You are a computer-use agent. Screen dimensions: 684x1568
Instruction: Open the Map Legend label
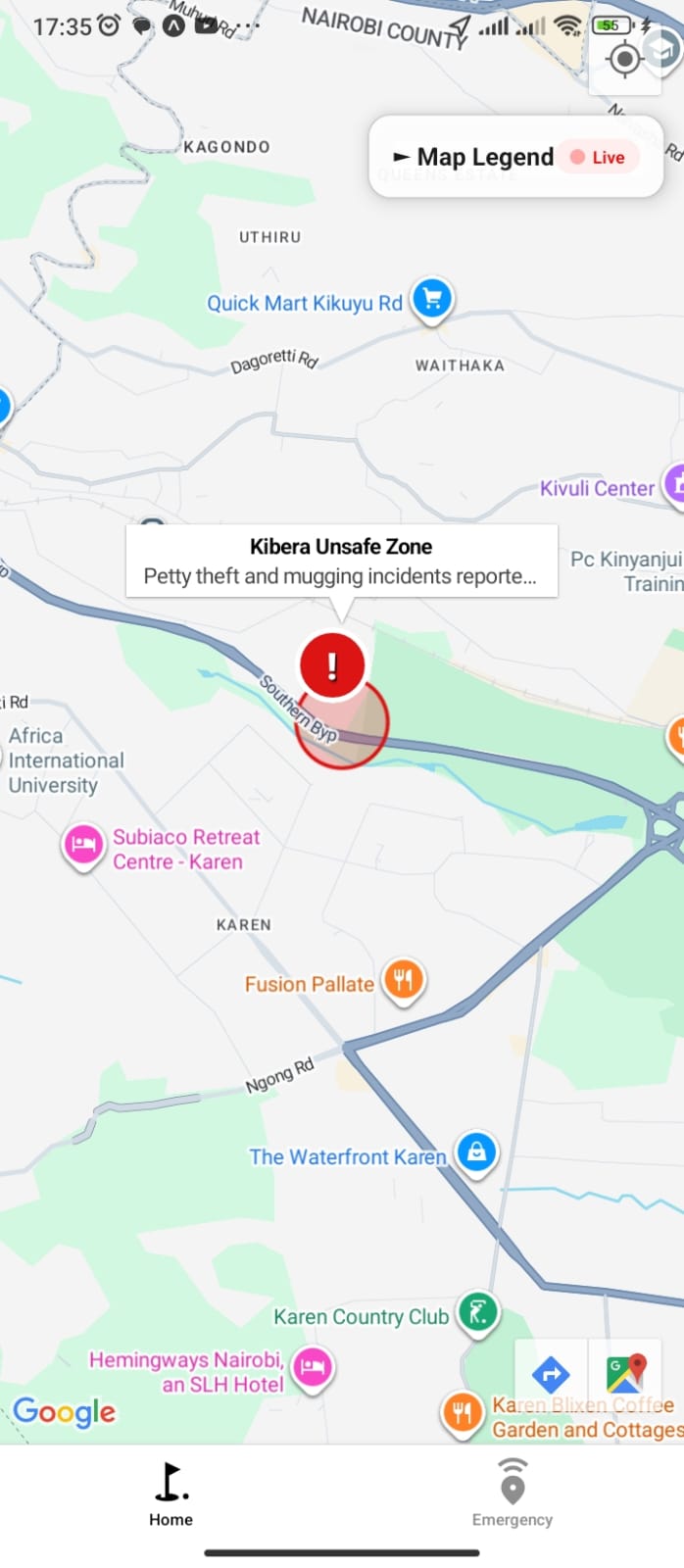485,157
